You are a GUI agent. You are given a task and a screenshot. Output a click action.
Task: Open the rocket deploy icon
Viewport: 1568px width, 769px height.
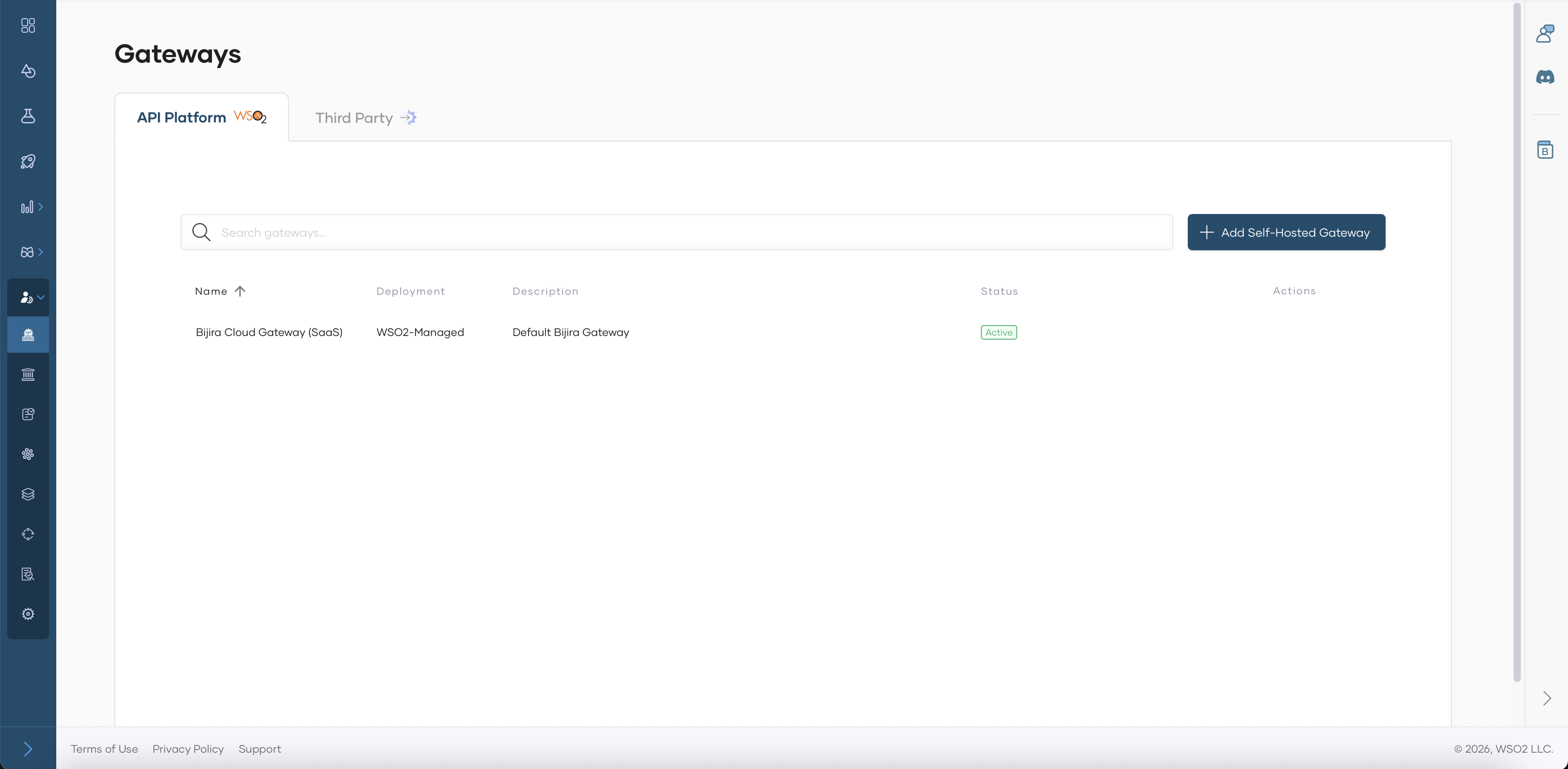click(28, 161)
